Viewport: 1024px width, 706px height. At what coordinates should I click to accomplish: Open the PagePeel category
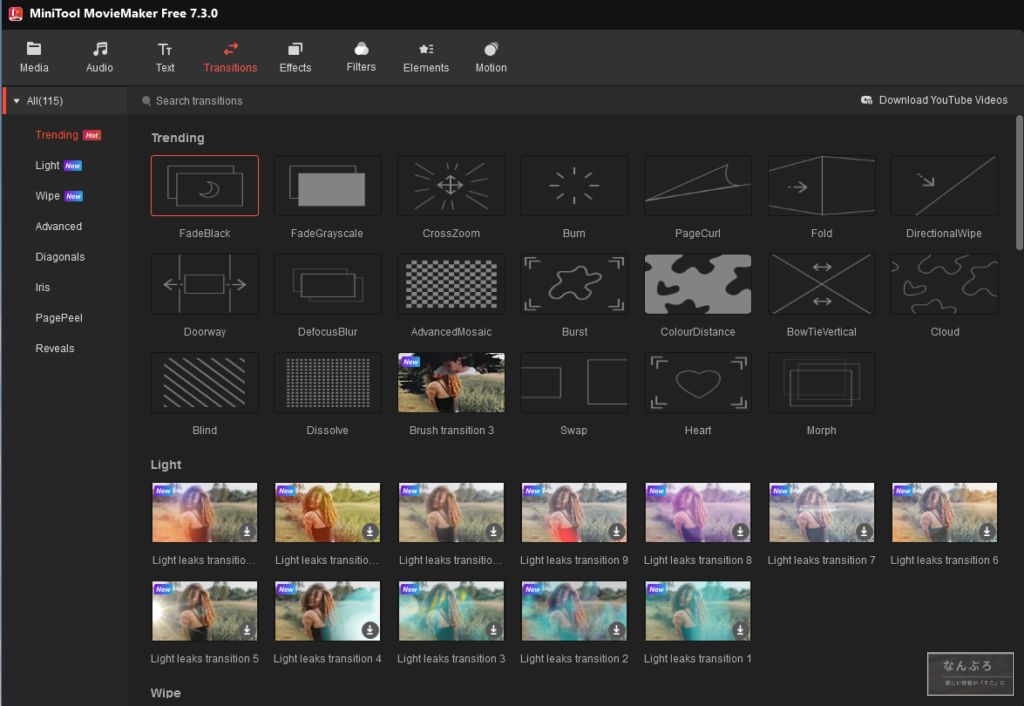pos(59,318)
